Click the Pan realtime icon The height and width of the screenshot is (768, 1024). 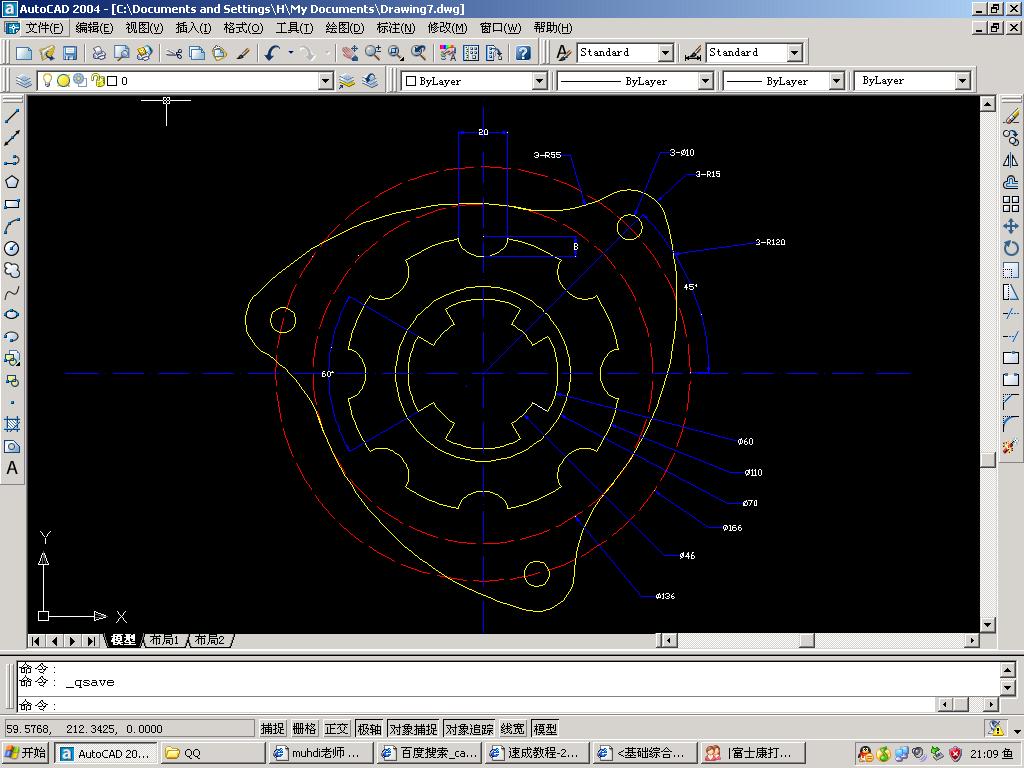(350, 53)
